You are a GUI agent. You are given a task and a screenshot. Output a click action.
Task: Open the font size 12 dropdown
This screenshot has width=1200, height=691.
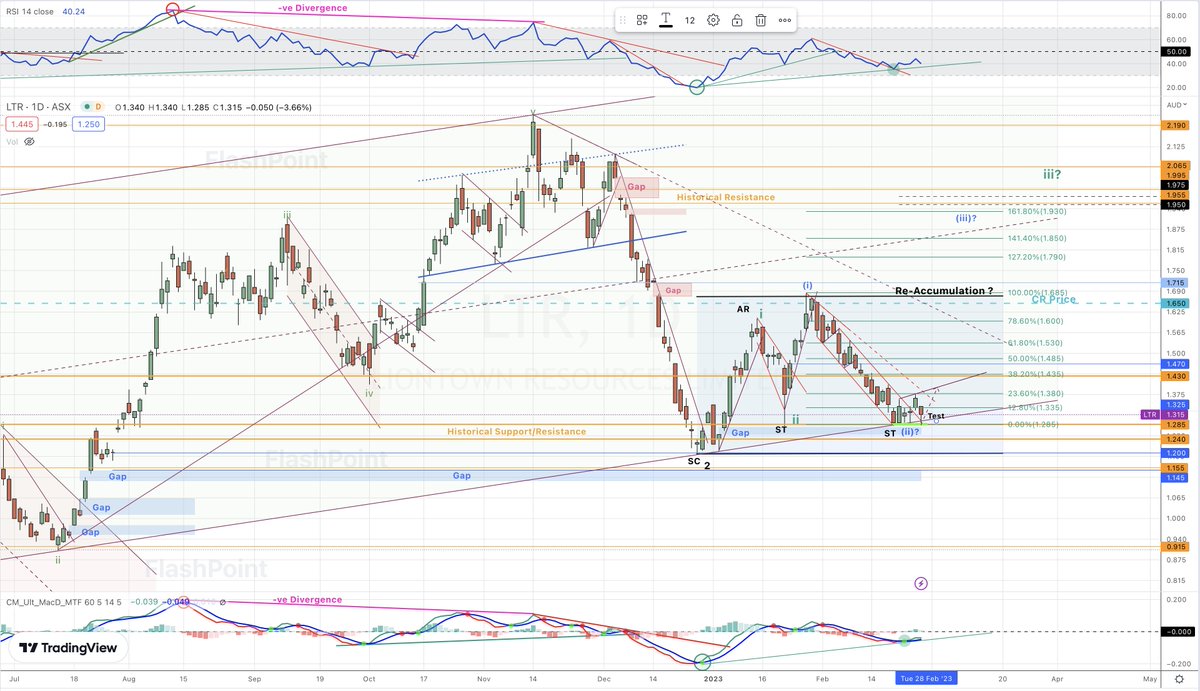[x=690, y=20]
